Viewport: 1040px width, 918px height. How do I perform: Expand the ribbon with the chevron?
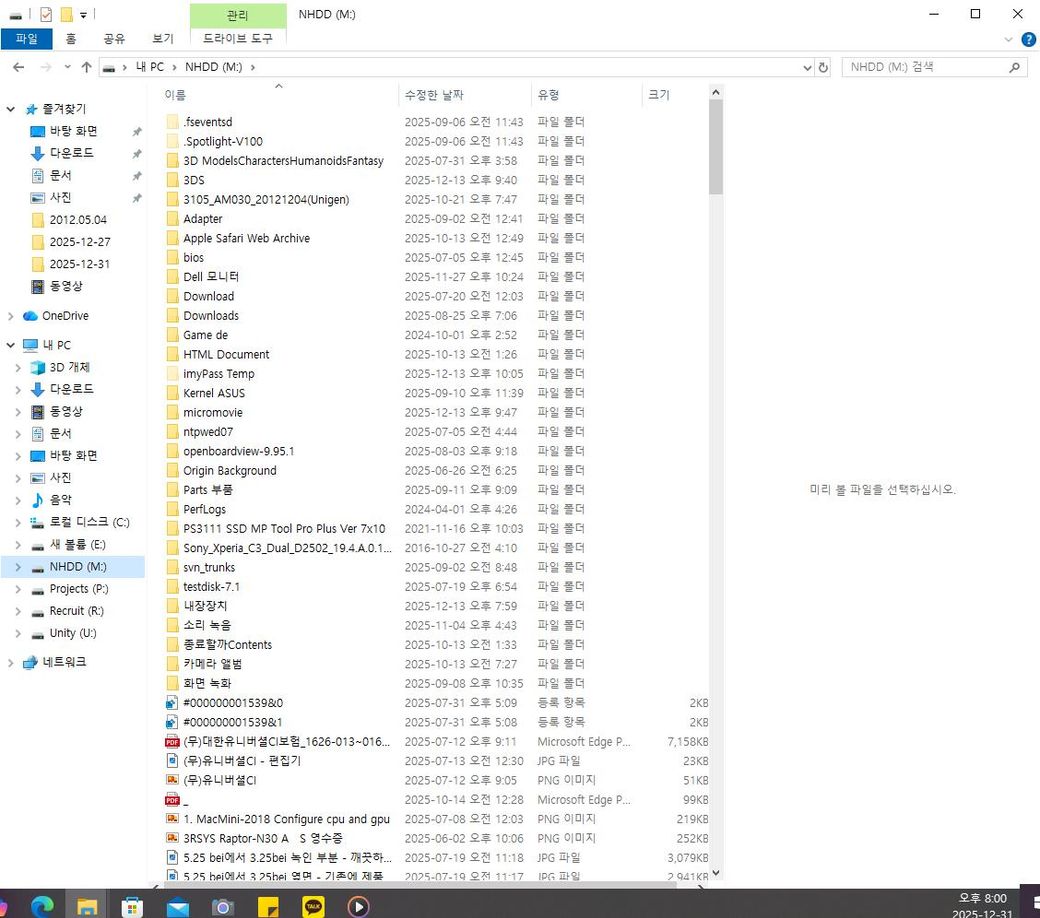point(1008,39)
